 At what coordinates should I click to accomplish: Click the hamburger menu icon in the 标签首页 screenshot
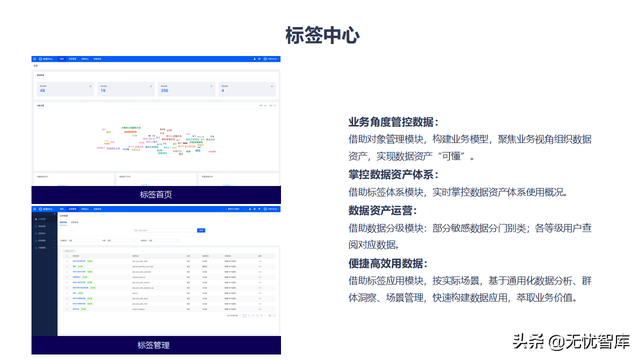tap(35, 59)
